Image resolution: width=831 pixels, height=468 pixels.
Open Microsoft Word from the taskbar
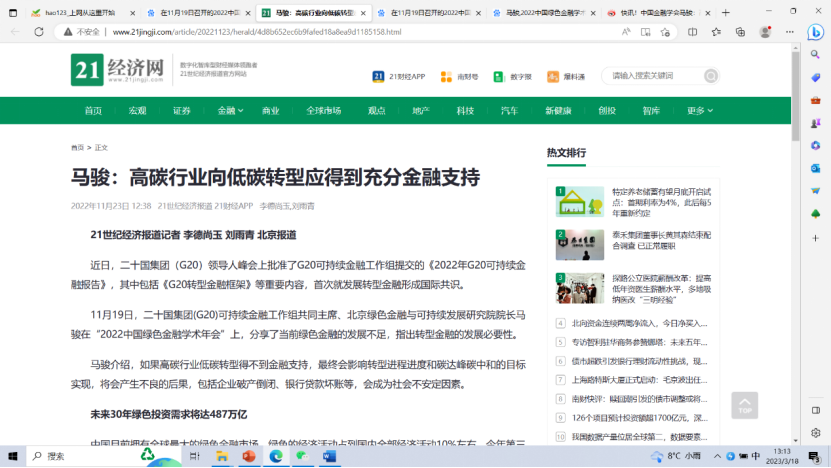click(x=330, y=456)
